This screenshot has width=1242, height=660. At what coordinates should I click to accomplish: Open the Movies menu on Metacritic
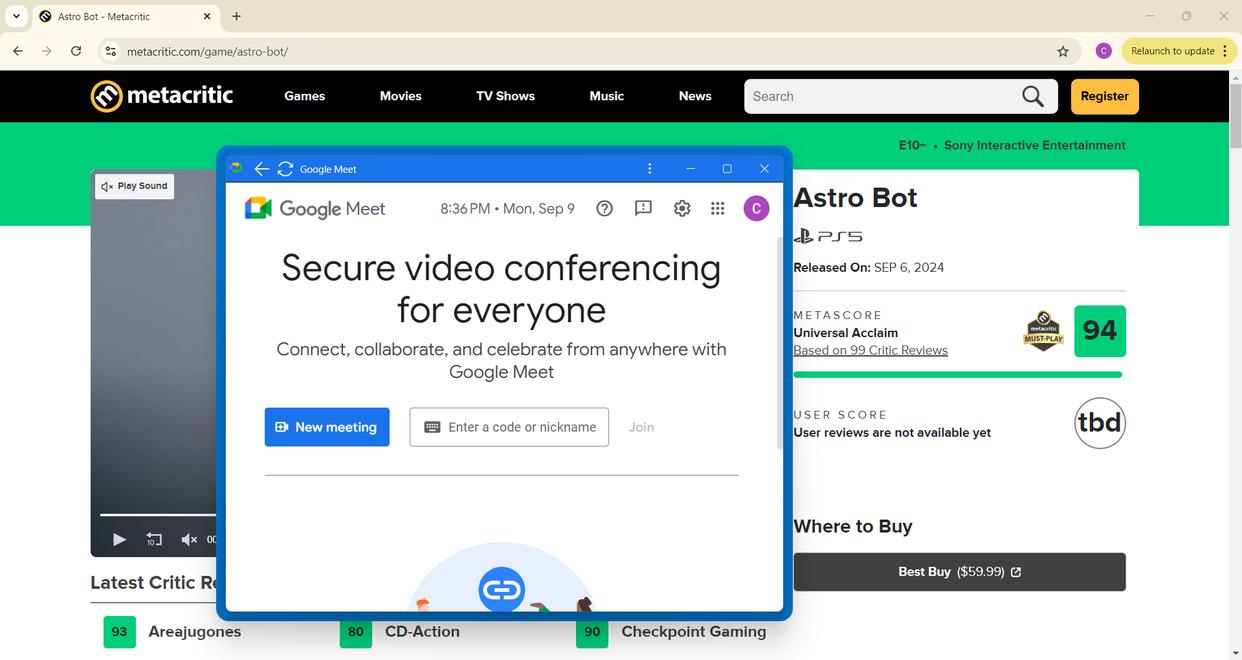(400, 96)
